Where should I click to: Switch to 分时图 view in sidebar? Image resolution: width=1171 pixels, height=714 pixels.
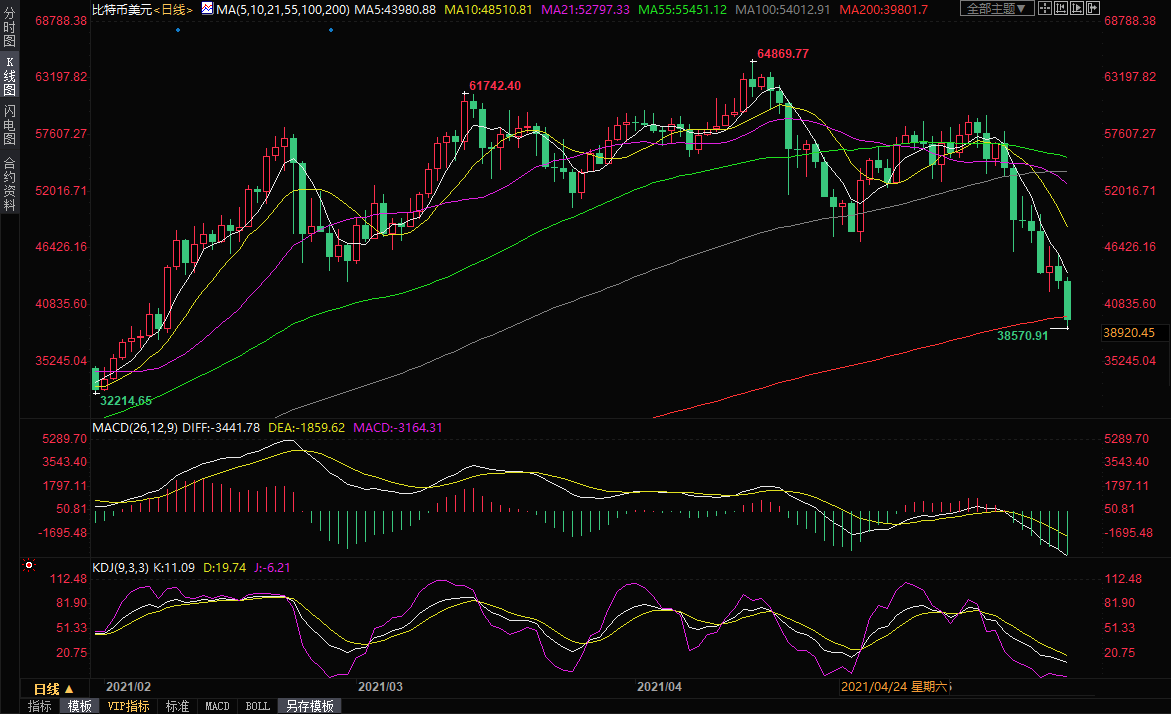coord(10,27)
